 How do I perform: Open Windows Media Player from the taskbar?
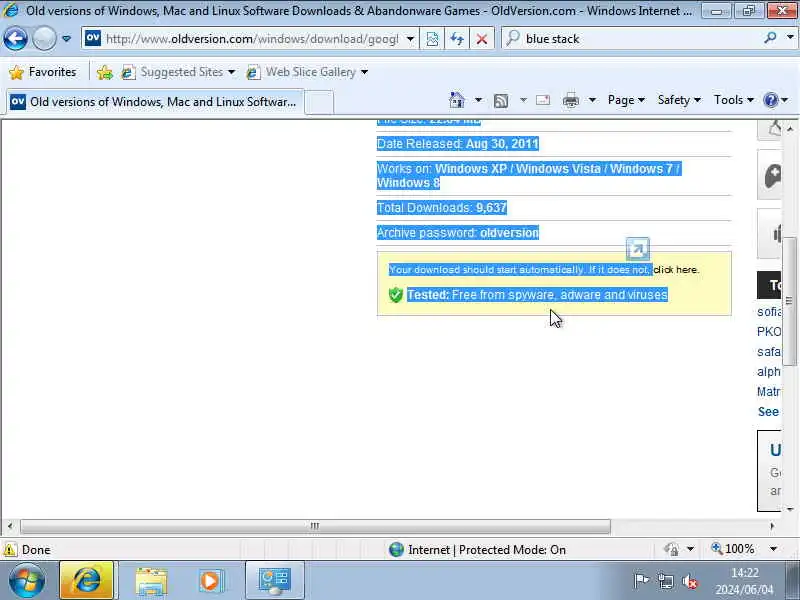pos(210,581)
